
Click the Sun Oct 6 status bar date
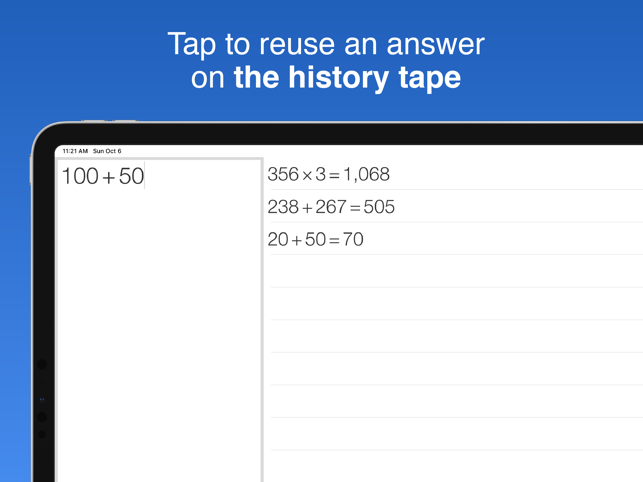click(107, 151)
